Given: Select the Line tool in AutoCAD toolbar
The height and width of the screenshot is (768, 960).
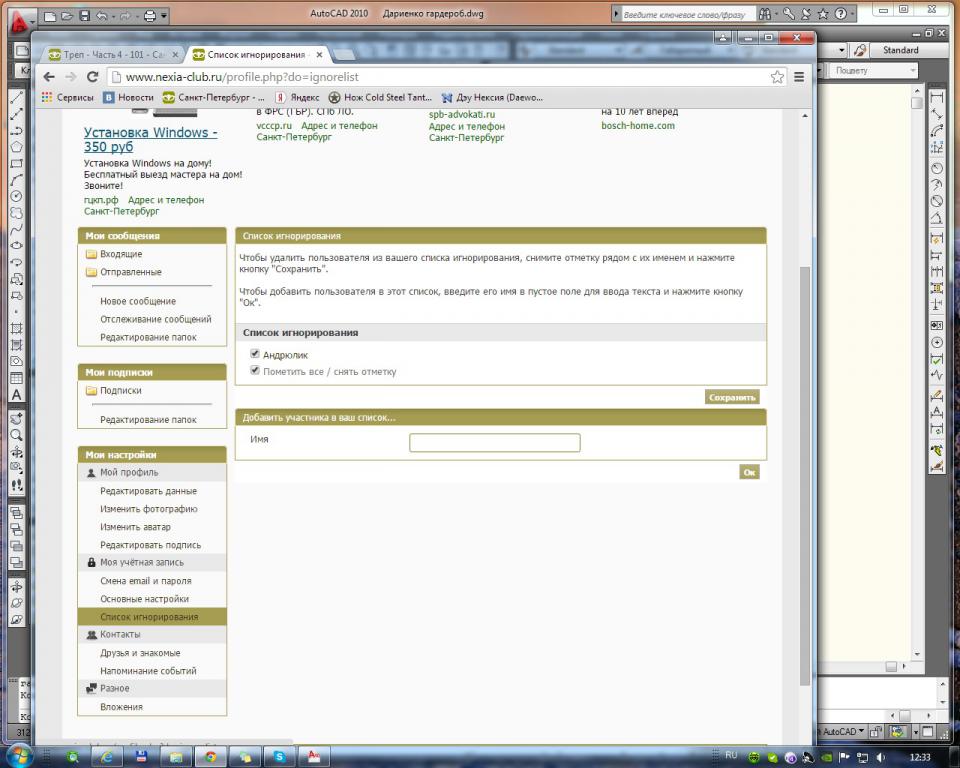Looking at the screenshot, I should [16, 98].
